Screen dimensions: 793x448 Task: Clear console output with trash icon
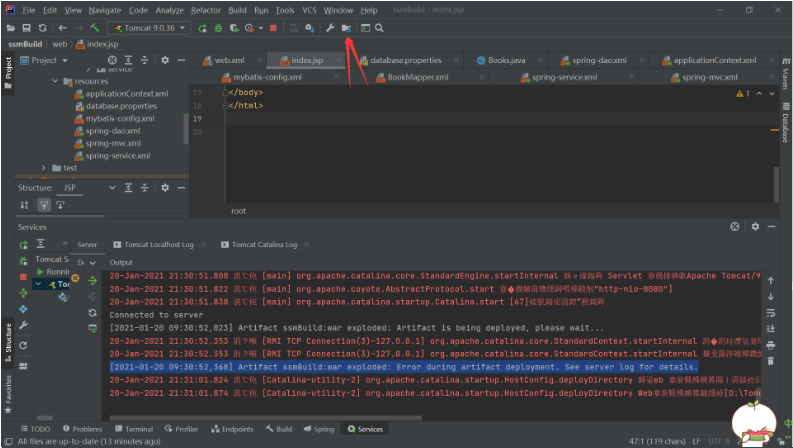(x=771, y=361)
